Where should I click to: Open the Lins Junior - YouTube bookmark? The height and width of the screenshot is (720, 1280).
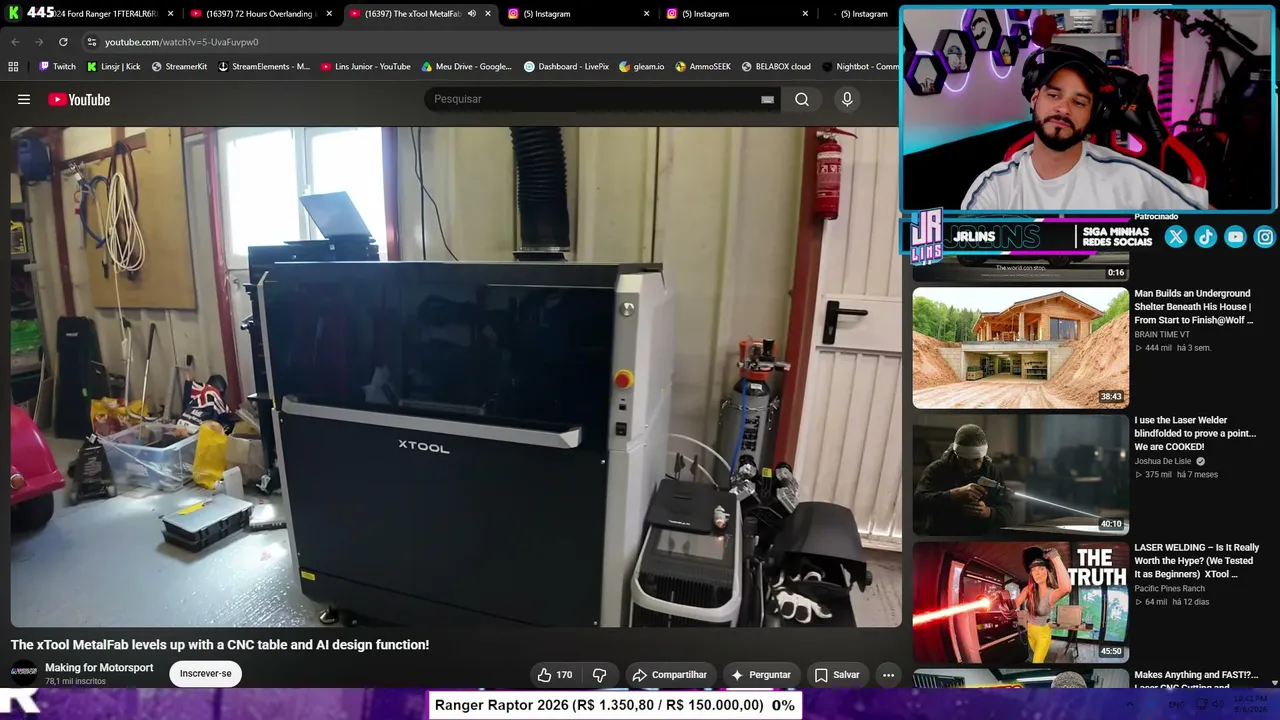[x=366, y=67]
